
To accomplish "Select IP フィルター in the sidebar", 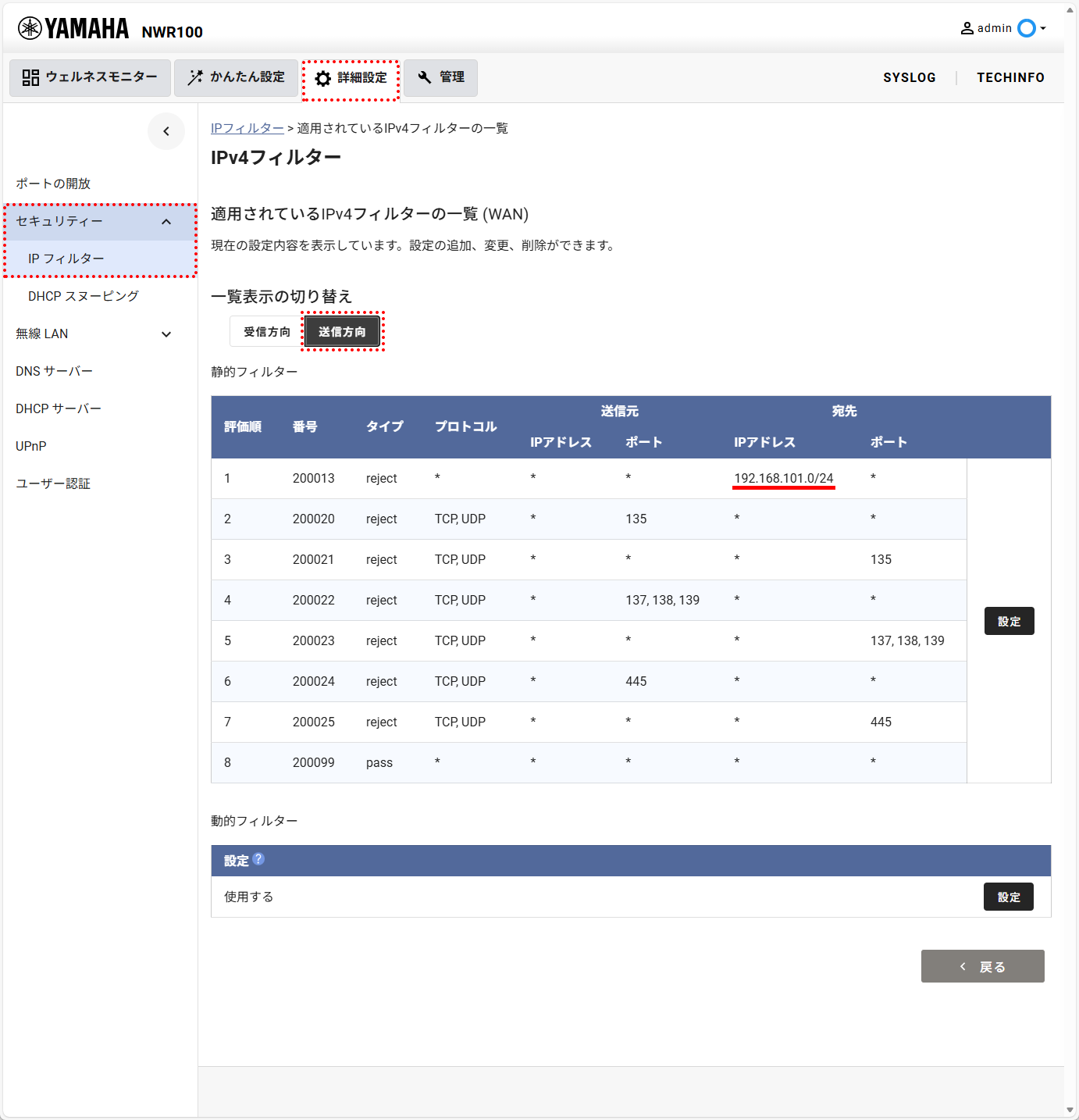I will [x=100, y=259].
